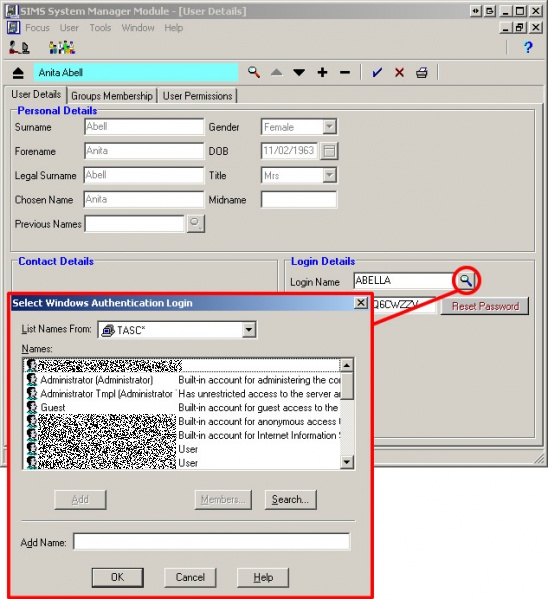Click the print icon in toolbar
This screenshot has height=599, width=548.
coord(422,72)
